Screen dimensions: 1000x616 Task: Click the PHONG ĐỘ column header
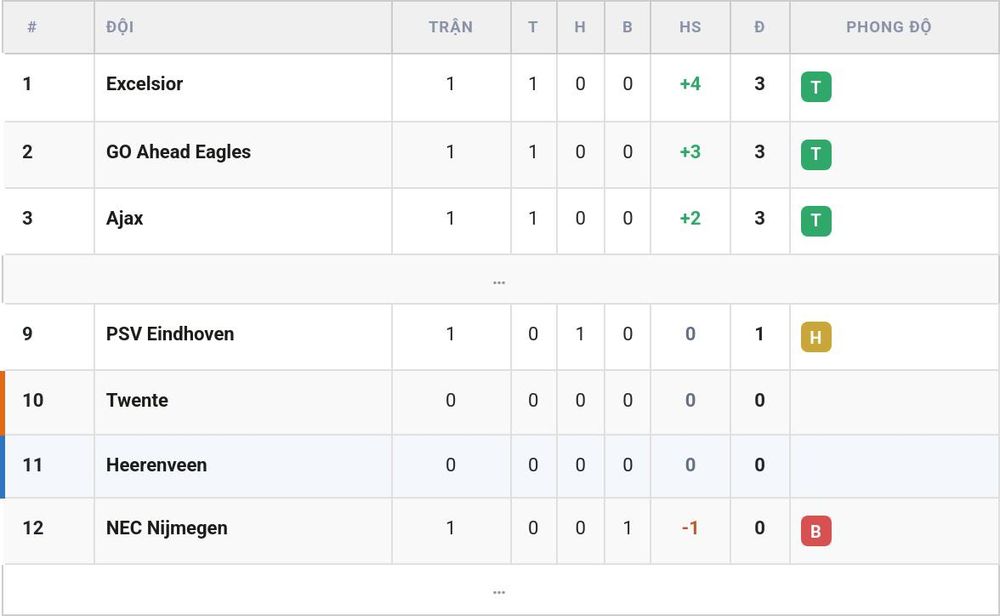click(x=888, y=27)
